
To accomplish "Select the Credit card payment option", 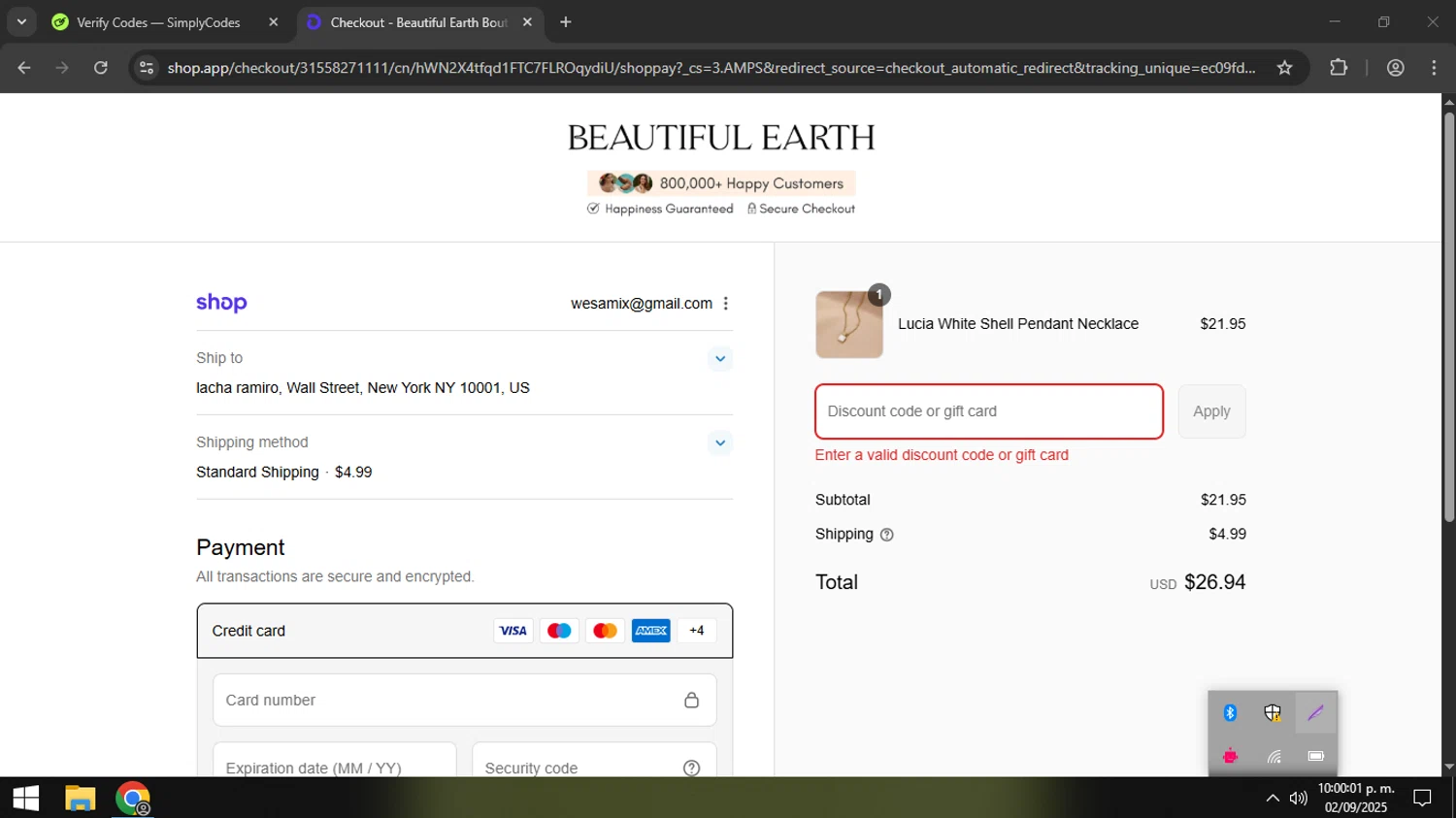I will click(465, 631).
